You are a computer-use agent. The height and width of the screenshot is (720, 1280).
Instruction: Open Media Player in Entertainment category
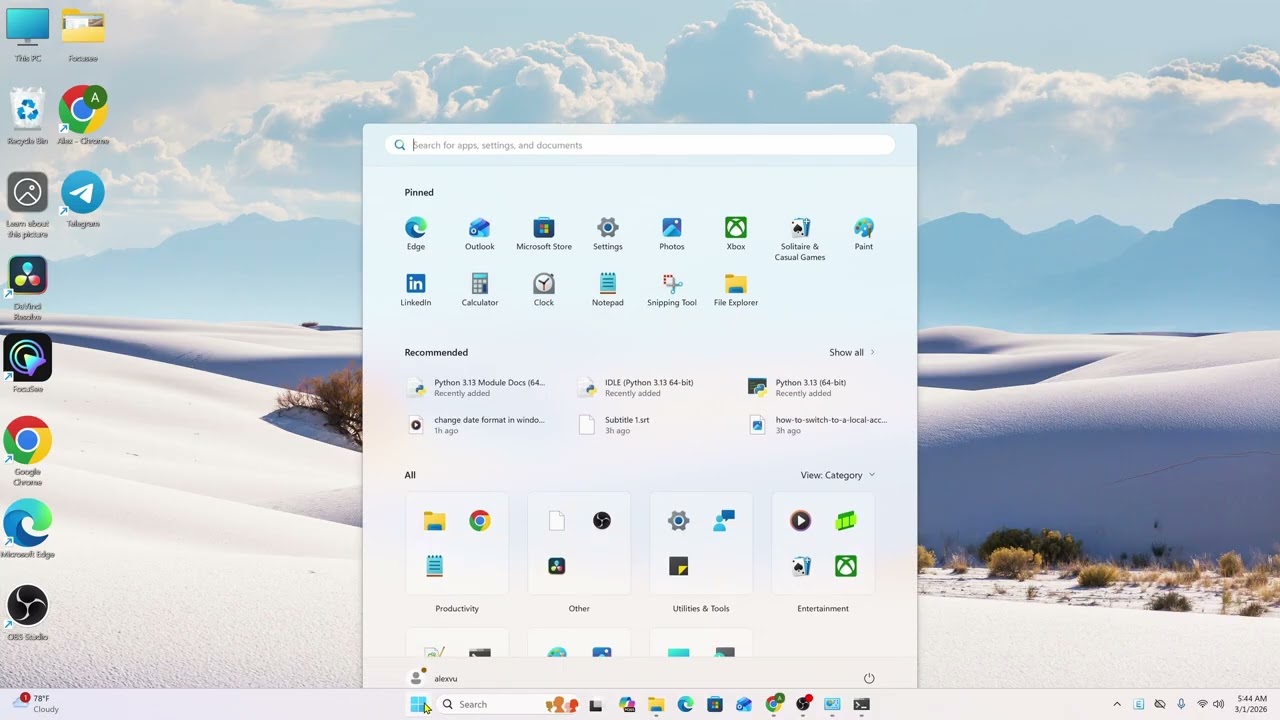(x=800, y=521)
